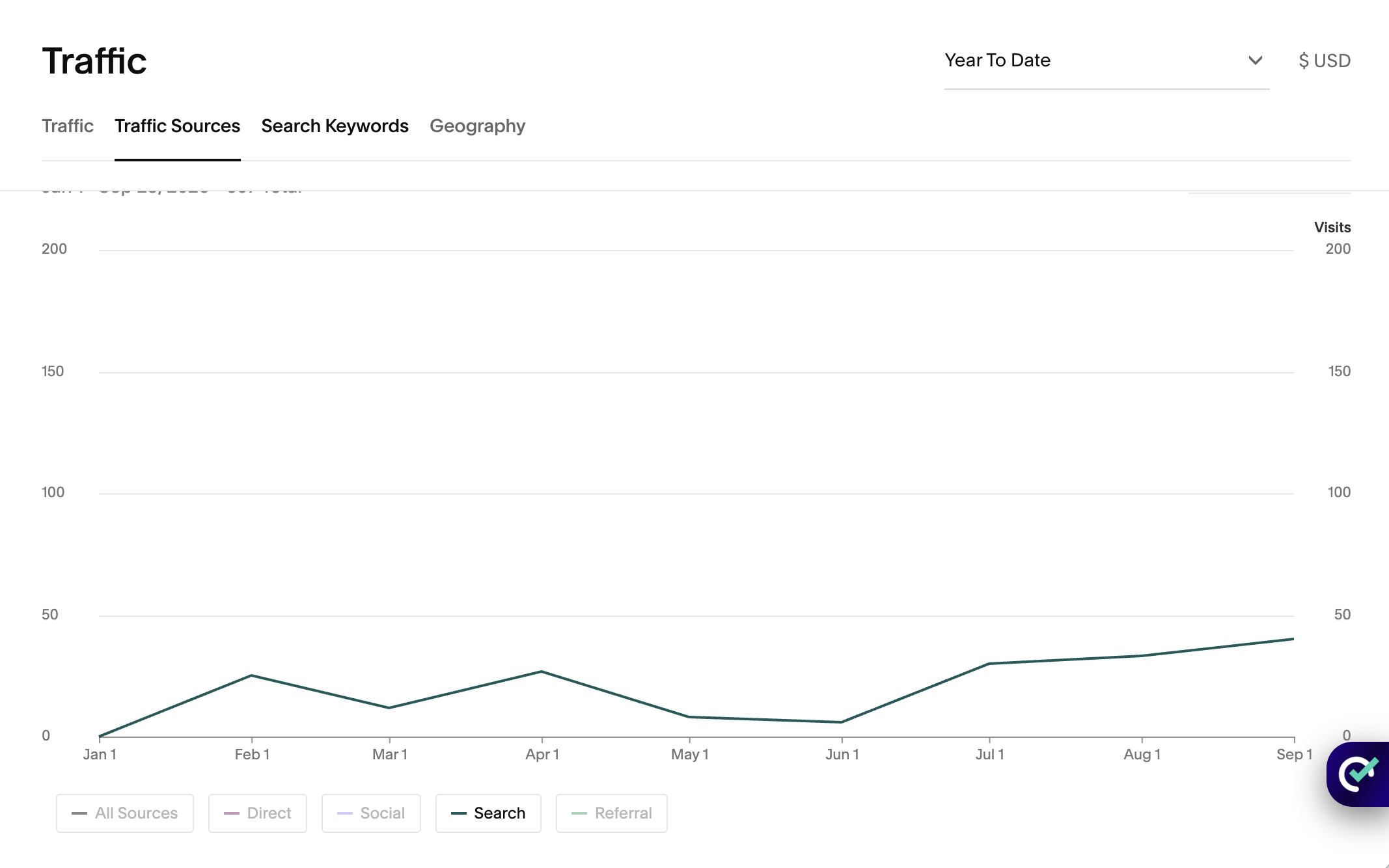Expand the Year To Date dropdown chevron
The height and width of the screenshot is (868, 1389).
coord(1256,61)
